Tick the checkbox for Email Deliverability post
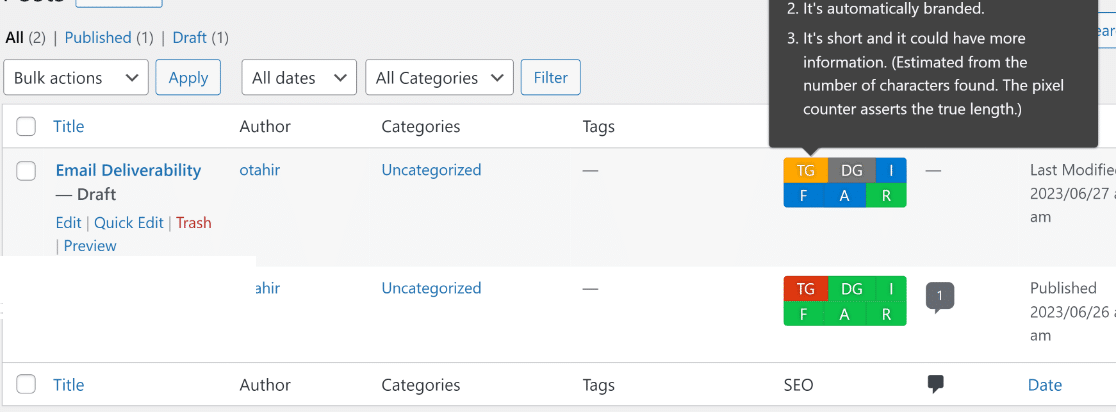 coord(26,171)
